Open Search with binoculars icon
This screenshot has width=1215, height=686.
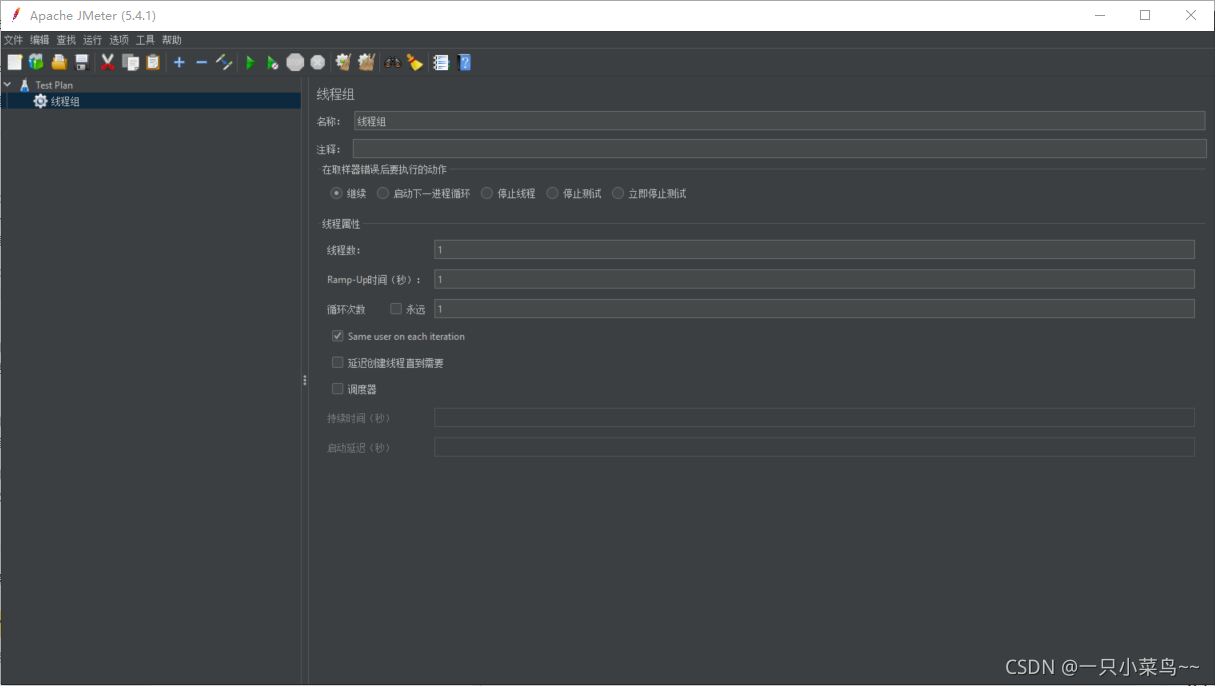click(393, 62)
